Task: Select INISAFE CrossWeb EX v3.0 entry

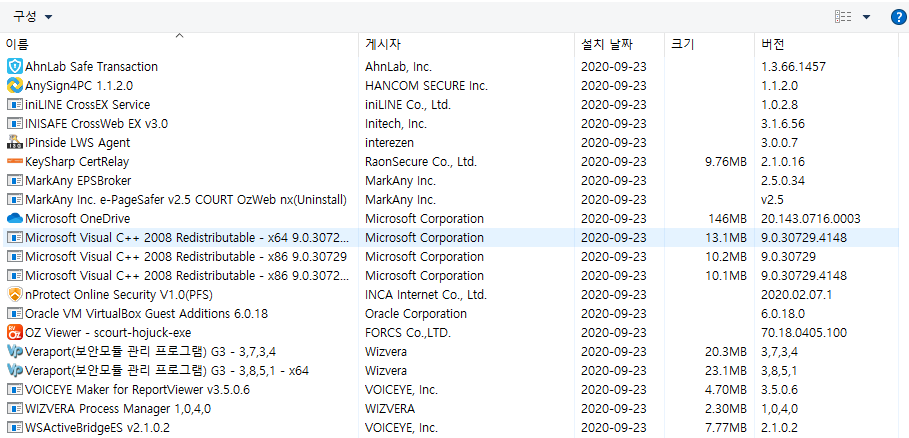Action: pos(451,123)
